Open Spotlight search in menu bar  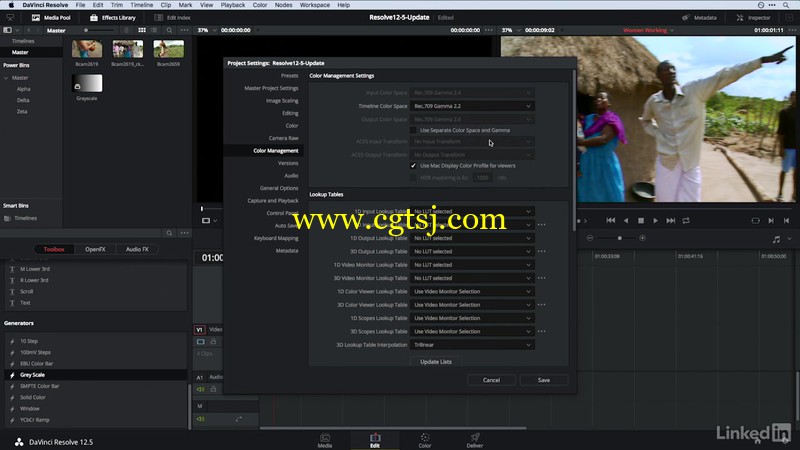(786, 5)
